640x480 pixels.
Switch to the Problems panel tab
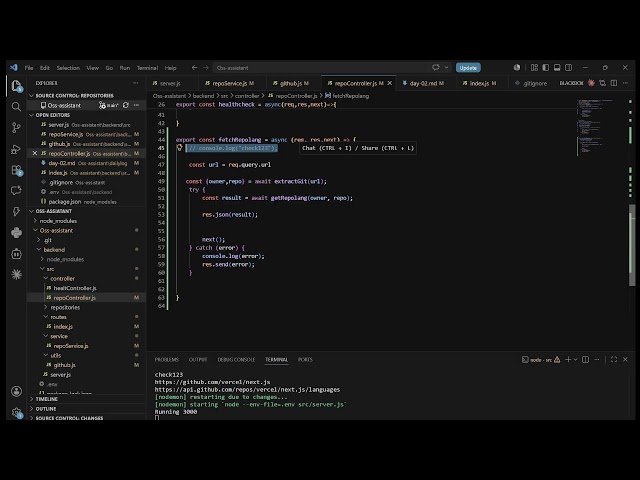(x=167, y=360)
